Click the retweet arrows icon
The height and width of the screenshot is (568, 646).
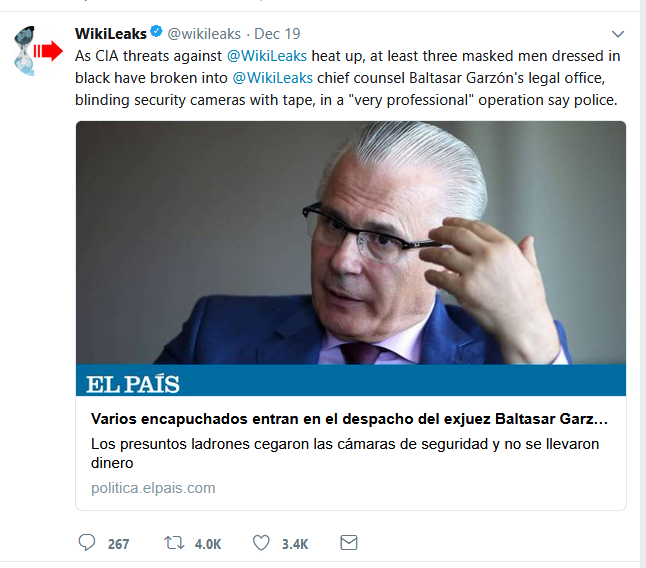point(174,542)
